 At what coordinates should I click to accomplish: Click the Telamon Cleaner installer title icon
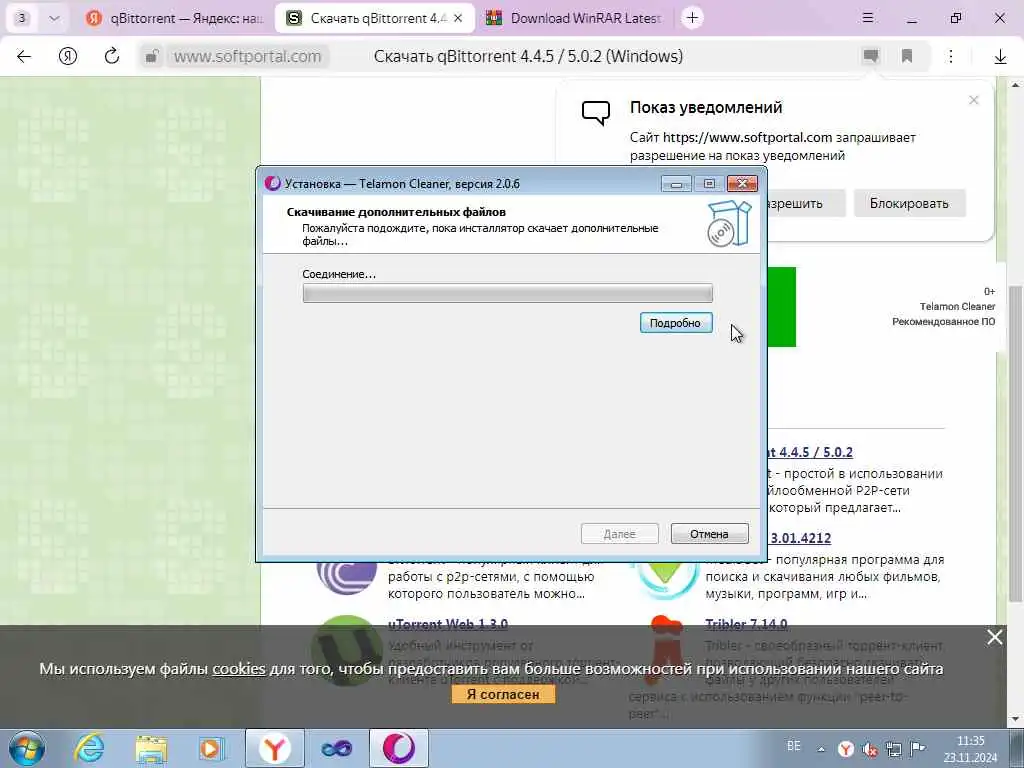pos(272,184)
